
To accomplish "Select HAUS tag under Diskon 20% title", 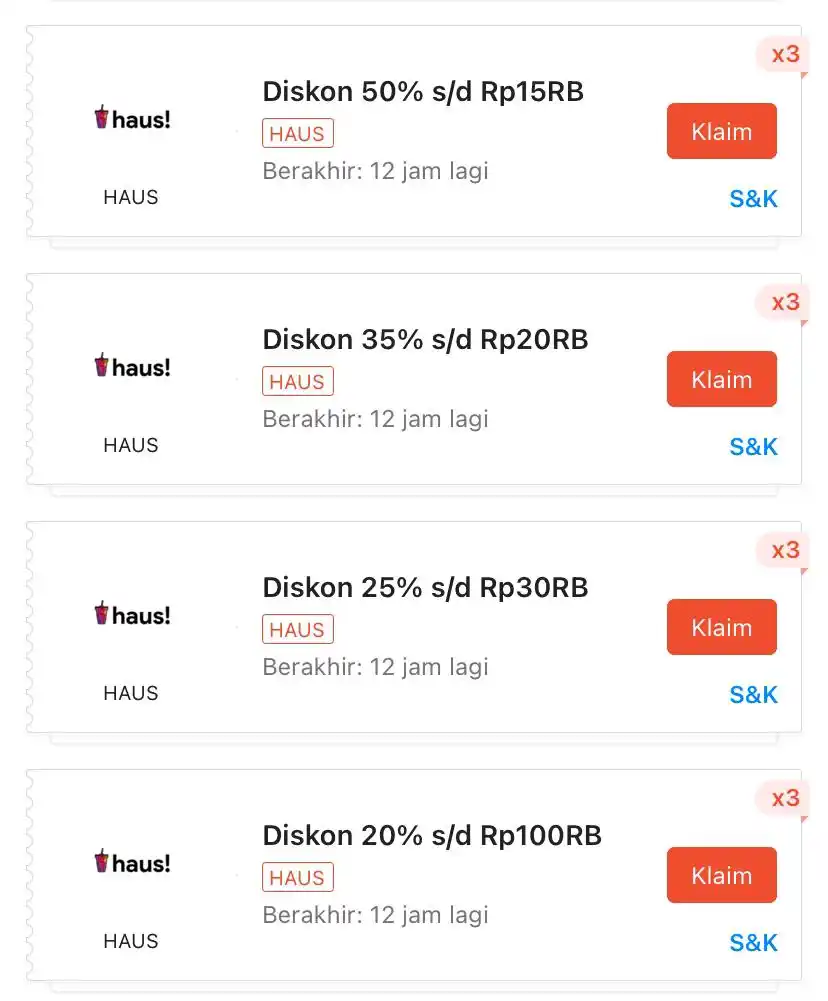I will tap(297, 877).
